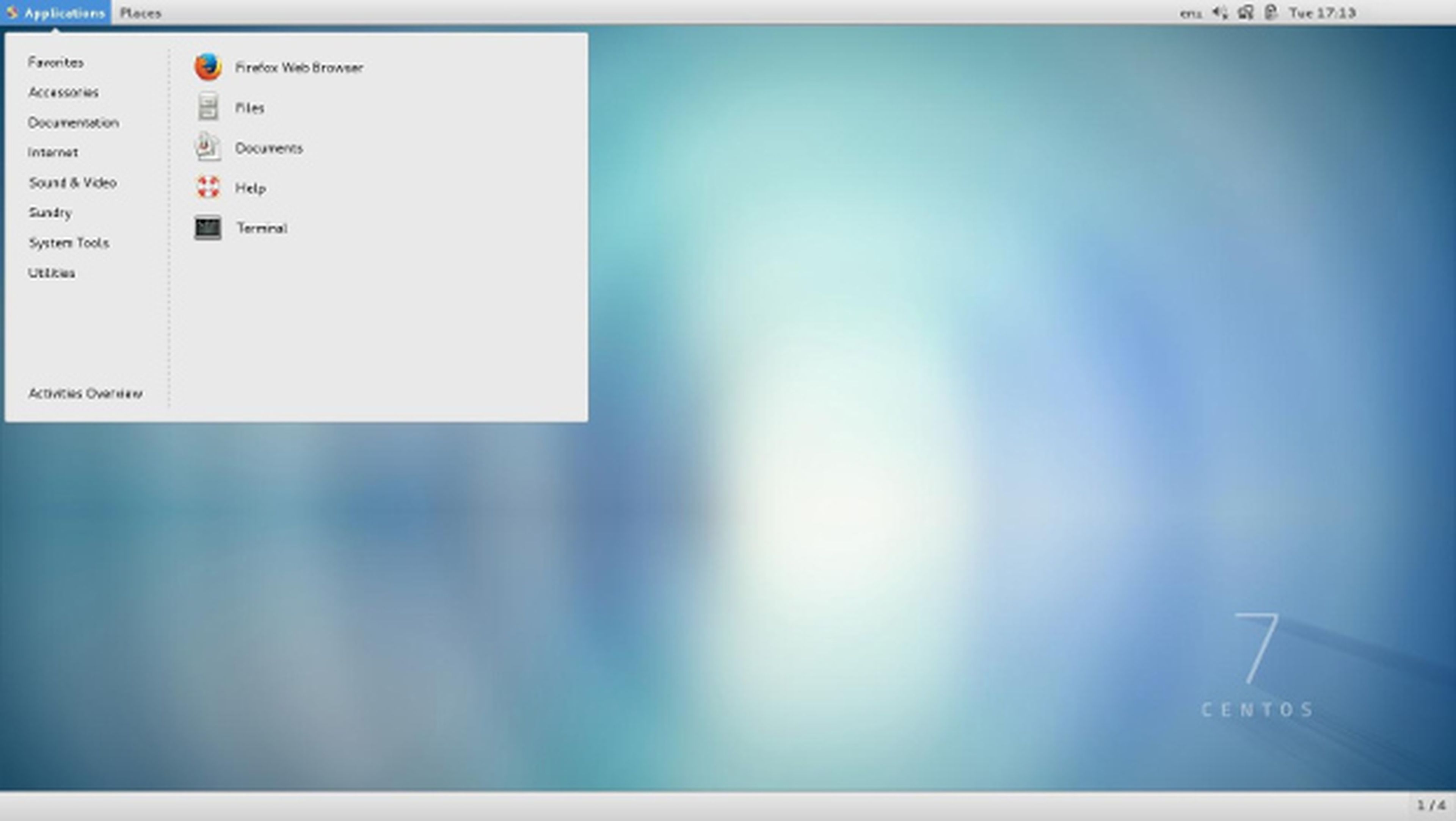This screenshot has width=1456, height=821.
Task: Click the 1/4 workspace switcher
Action: [x=1431, y=804]
